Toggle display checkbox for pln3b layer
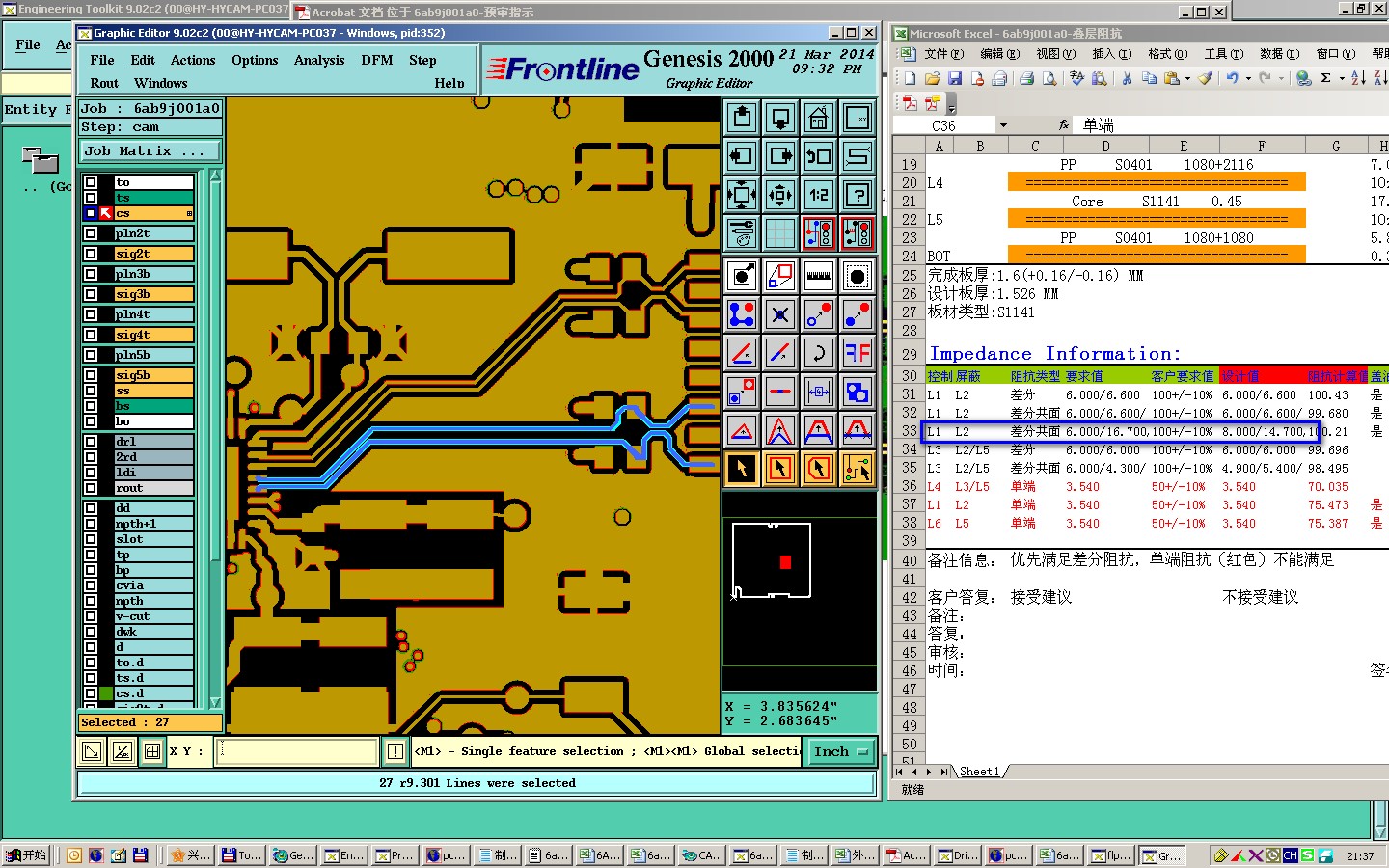 (x=91, y=274)
